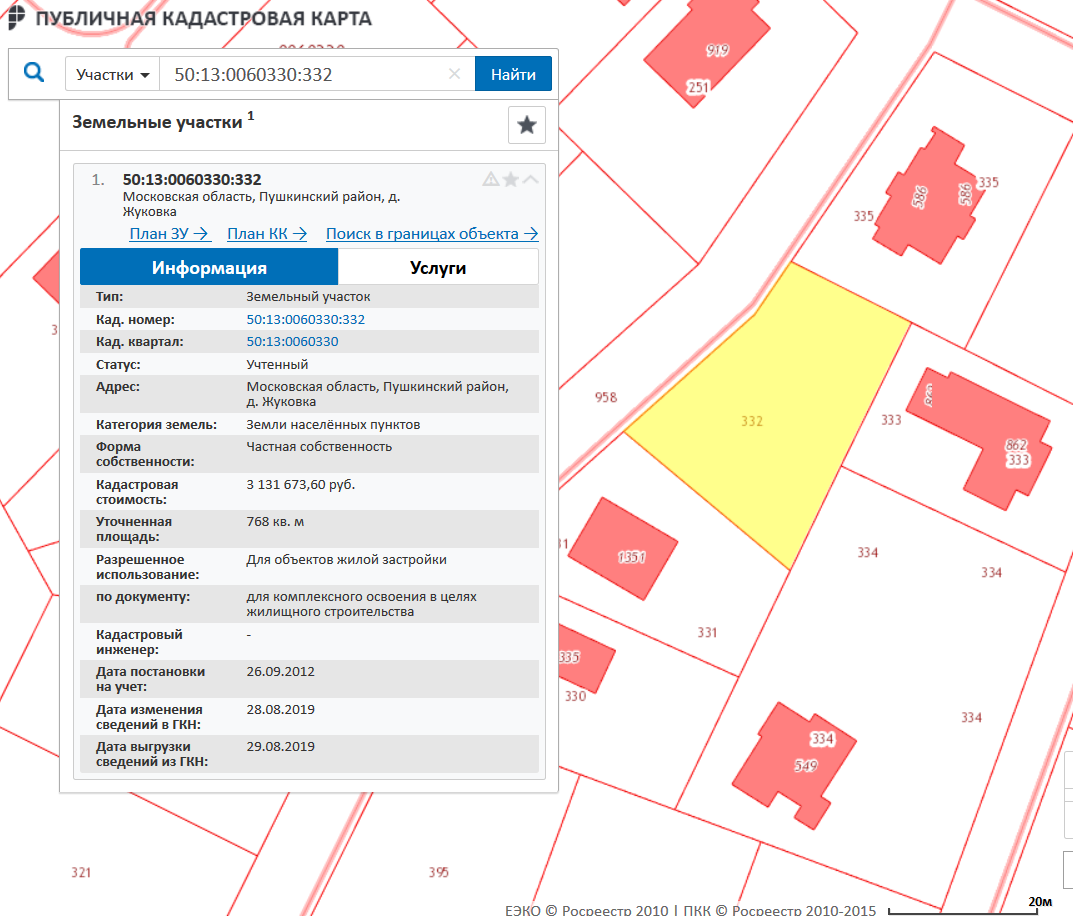Click the magnifying glass search icon

coord(34,74)
